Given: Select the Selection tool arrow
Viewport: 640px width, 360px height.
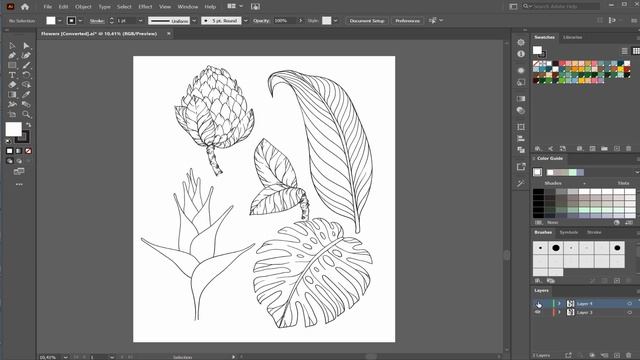Looking at the screenshot, I should (12, 46).
